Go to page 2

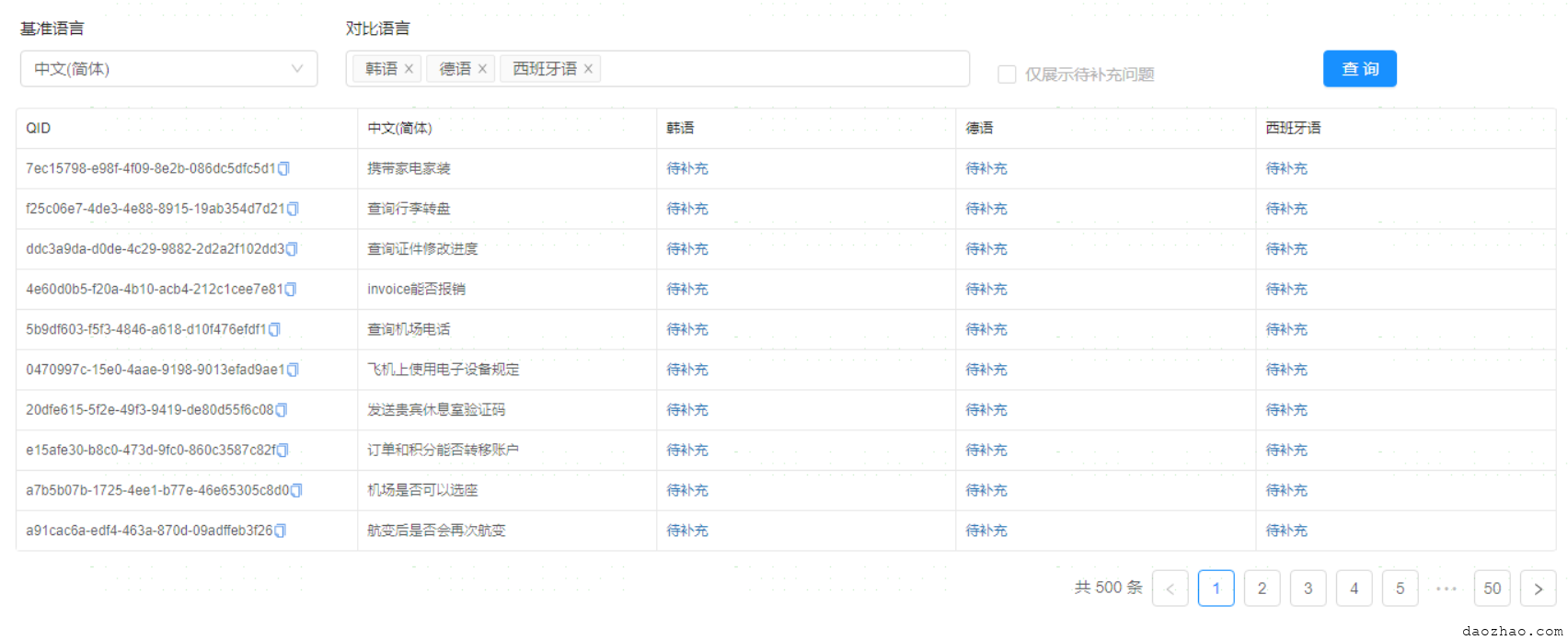tap(1262, 589)
